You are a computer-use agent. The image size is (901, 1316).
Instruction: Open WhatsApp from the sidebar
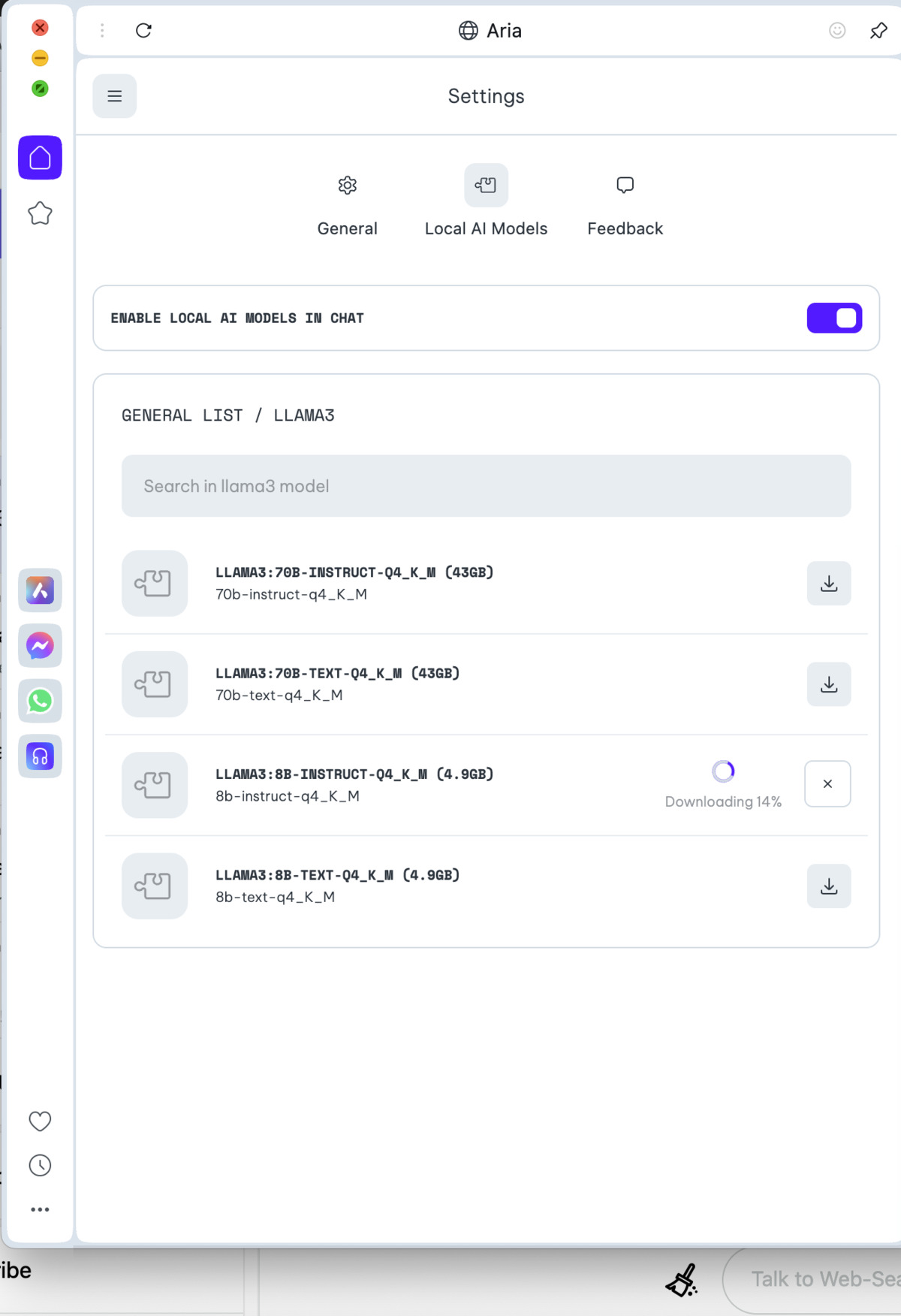coord(41,701)
